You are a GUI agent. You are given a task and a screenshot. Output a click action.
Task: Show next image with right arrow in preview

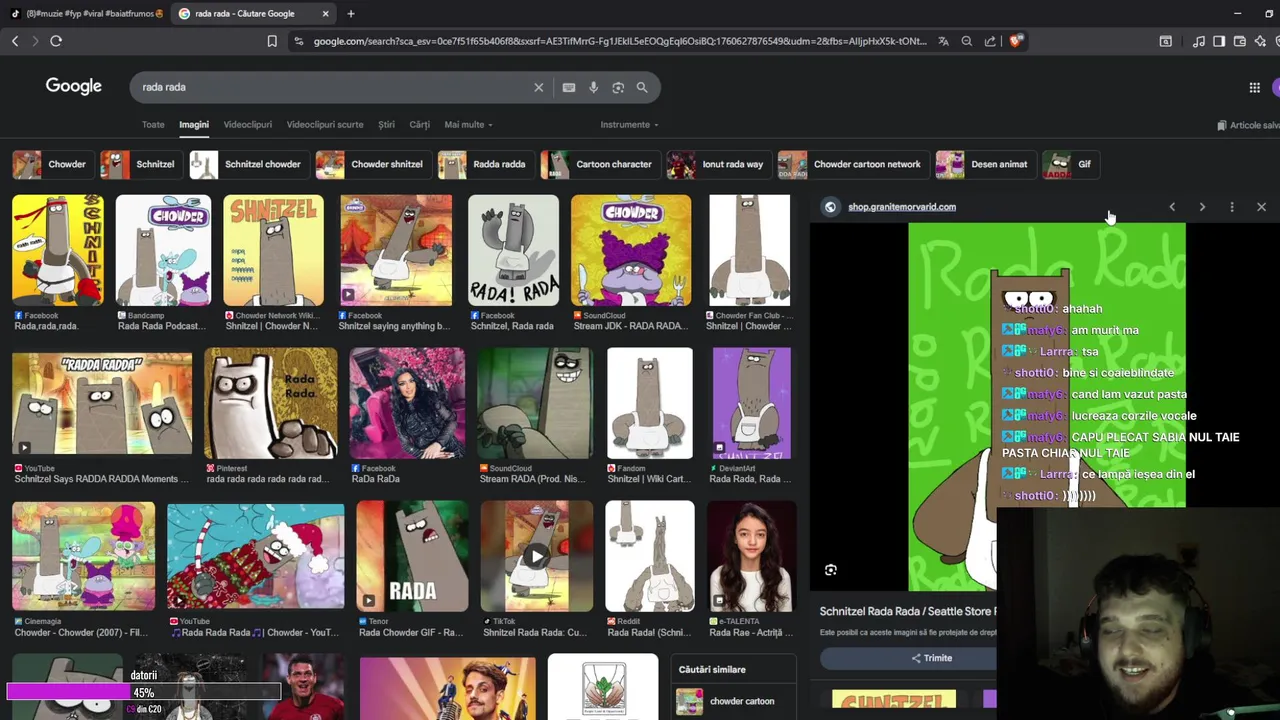(x=1202, y=207)
